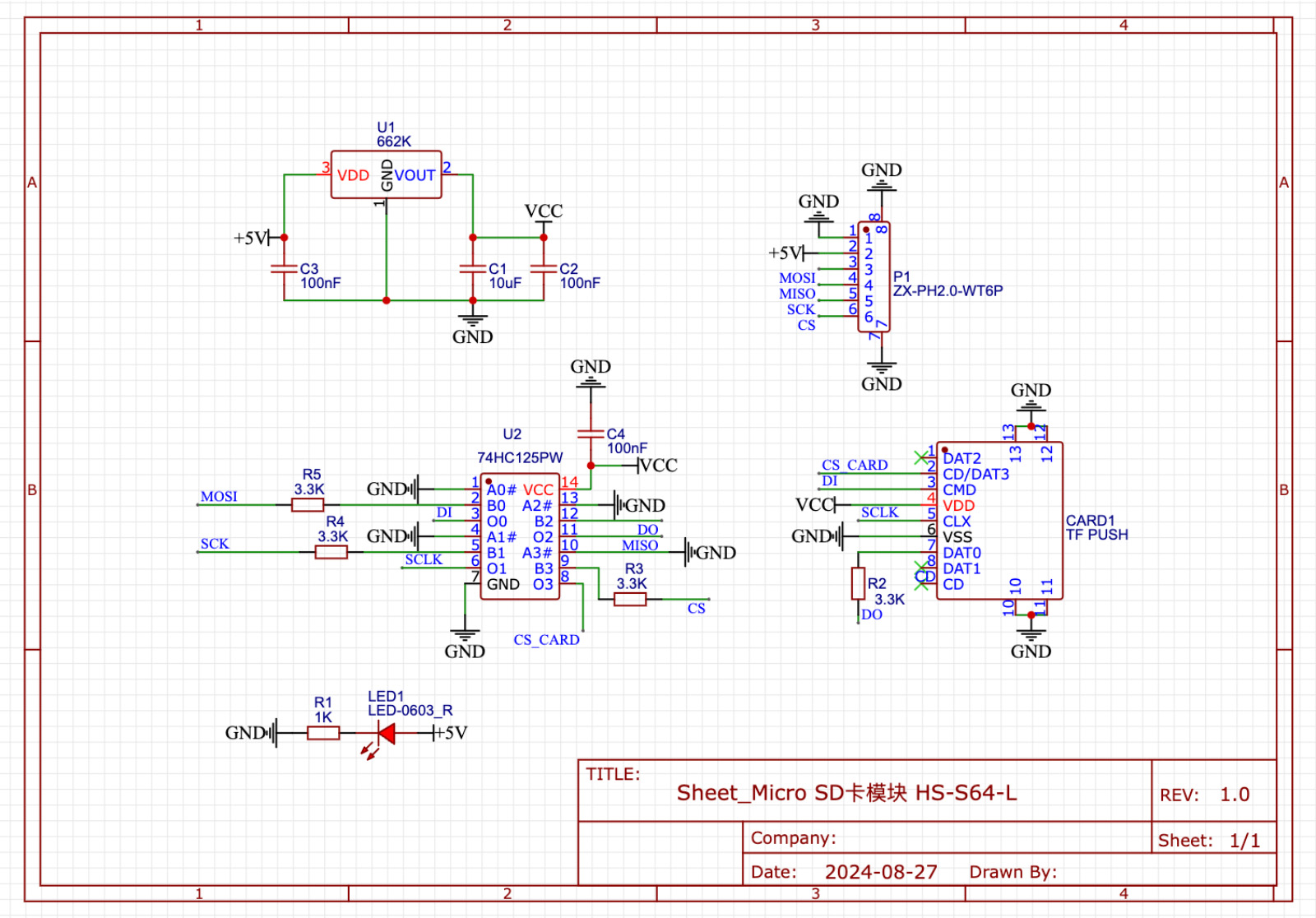The width and height of the screenshot is (1316, 918).
Task: Click resistor R2 below the card socket
Action: 858,583
